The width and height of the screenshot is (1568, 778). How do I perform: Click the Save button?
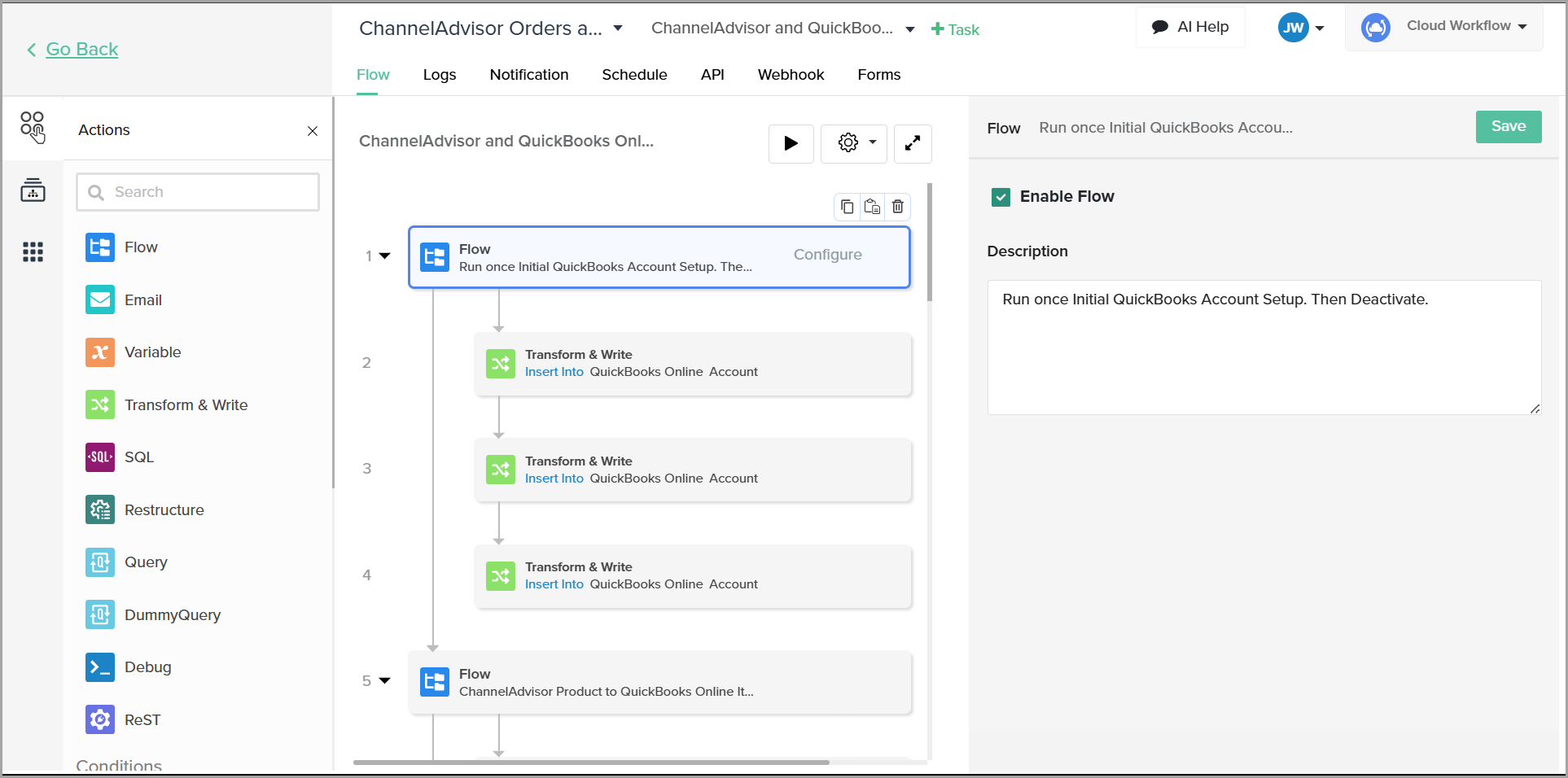[1508, 127]
